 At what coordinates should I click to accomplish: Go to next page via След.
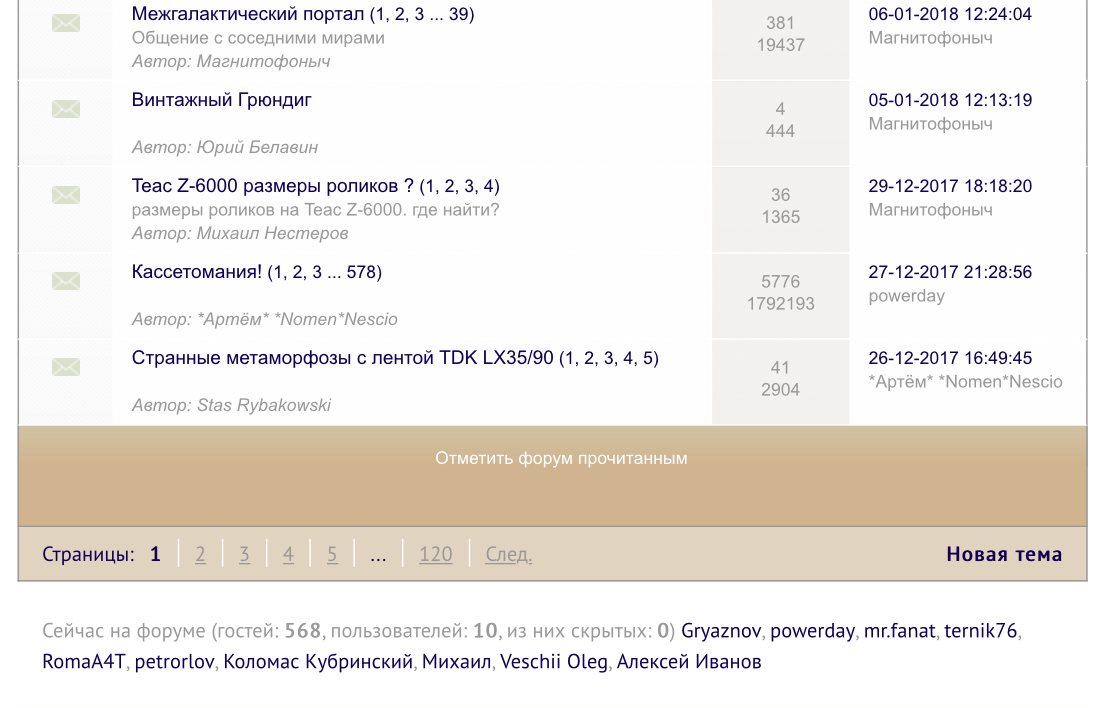[508, 554]
